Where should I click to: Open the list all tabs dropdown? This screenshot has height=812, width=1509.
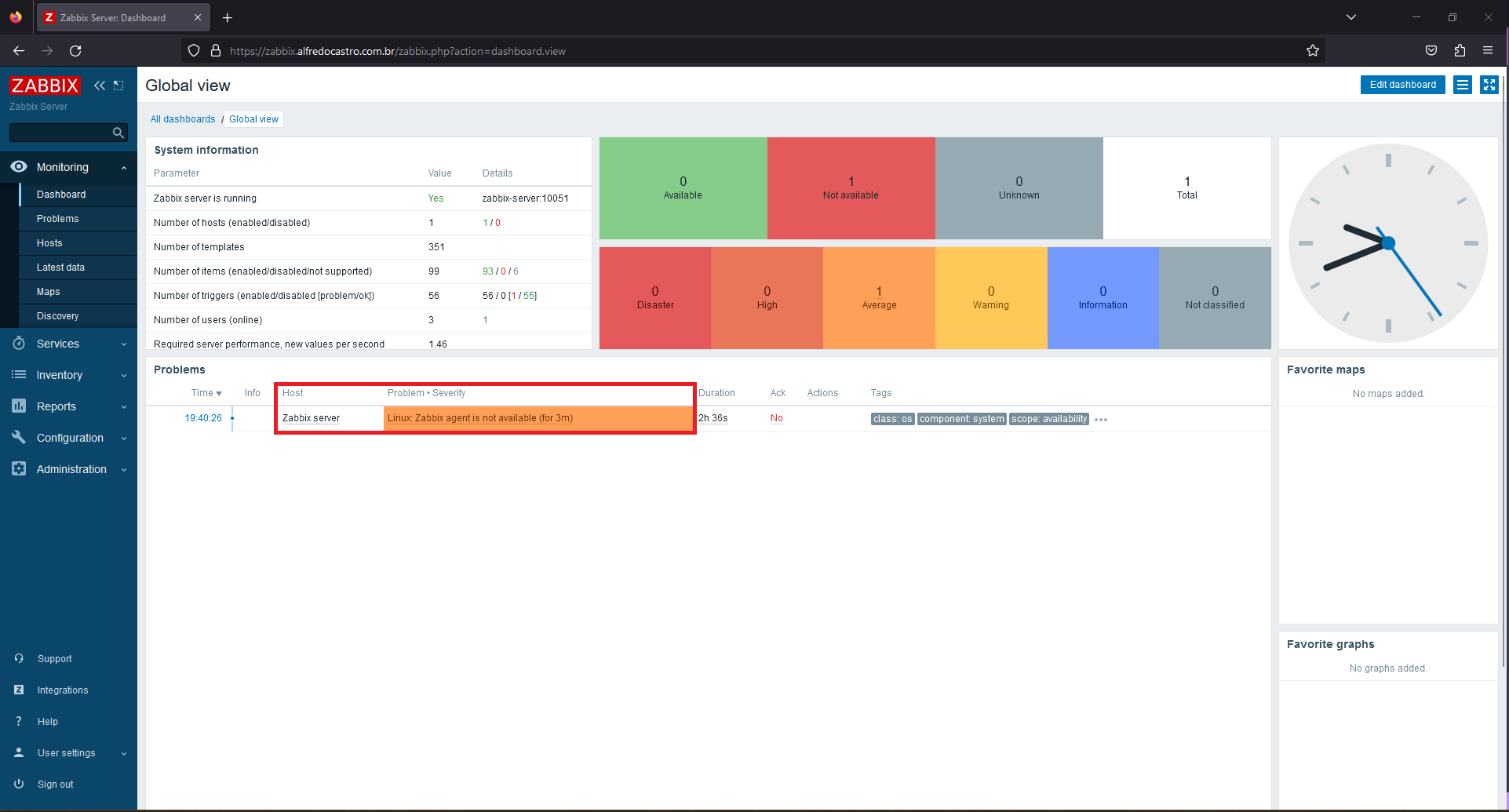pyautogui.click(x=1351, y=17)
